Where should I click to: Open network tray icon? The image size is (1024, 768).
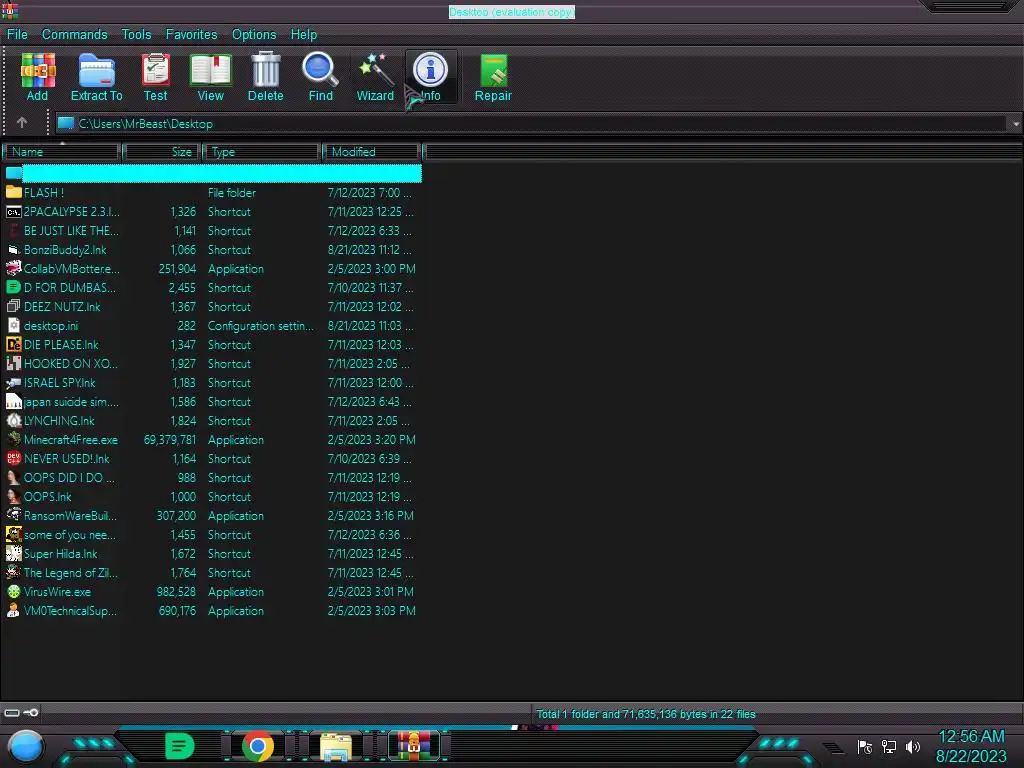pos(889,746)
